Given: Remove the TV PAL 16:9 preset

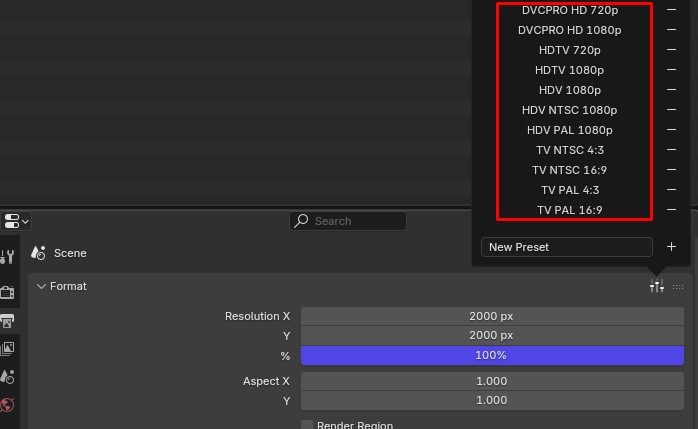Looking at the screenshot, I should click(671, 210).
